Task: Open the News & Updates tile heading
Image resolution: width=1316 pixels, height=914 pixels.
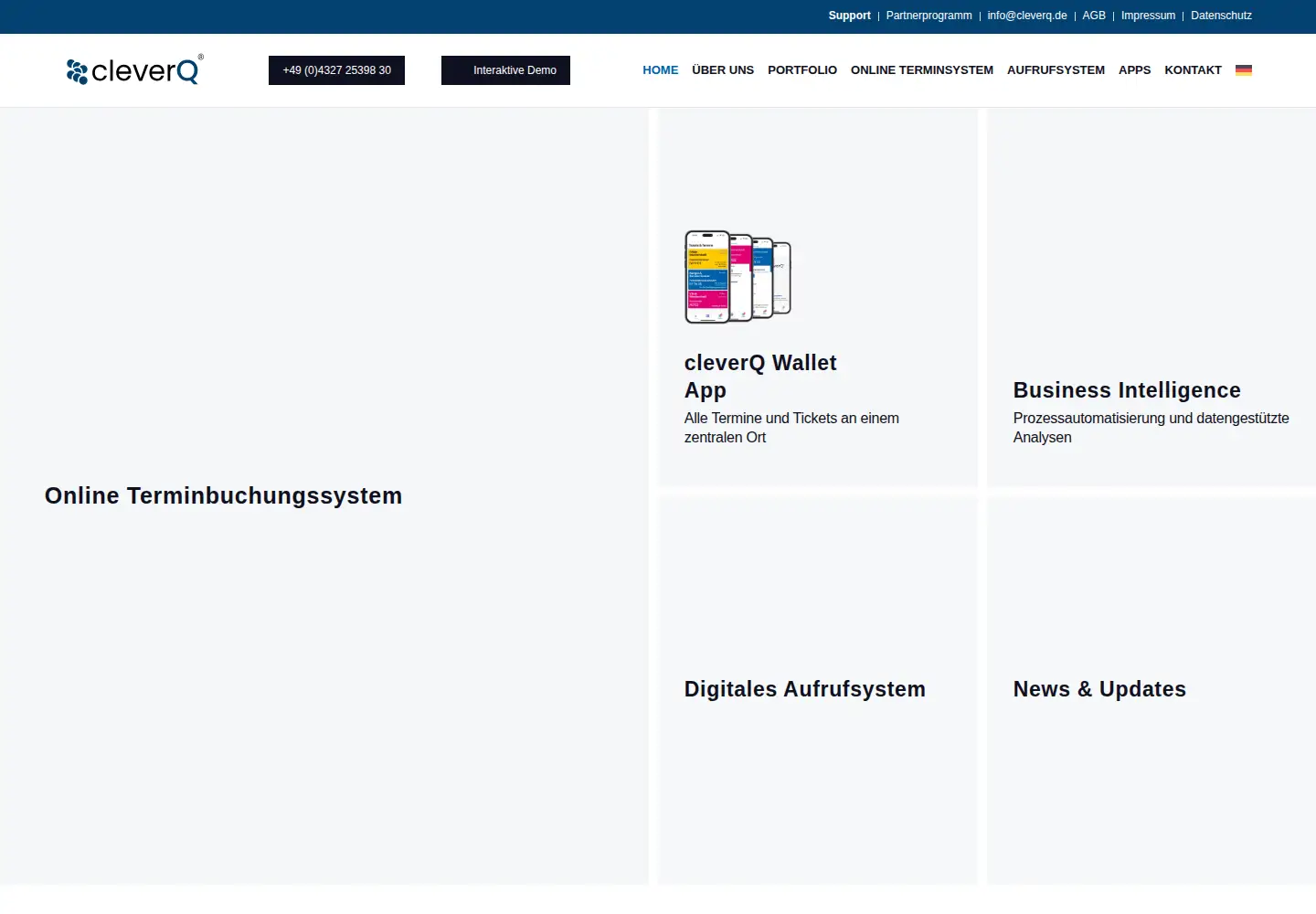Action: point(1099,689)
